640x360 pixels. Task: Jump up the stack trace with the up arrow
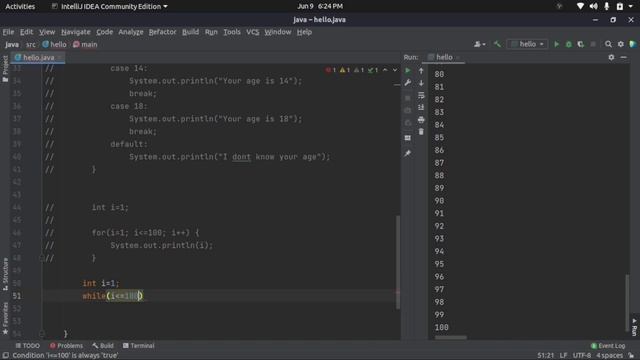(421, 71)
